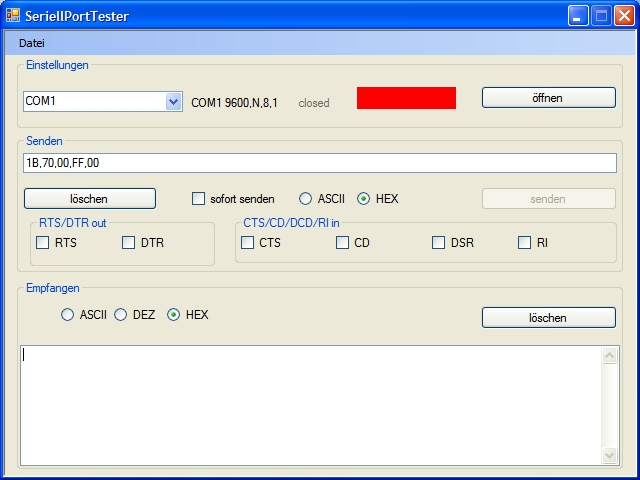Image resolution: width=640 pixels, height=480 pixels.
Task: Toggle the DSR checkbox
Action: coord(438,242)
